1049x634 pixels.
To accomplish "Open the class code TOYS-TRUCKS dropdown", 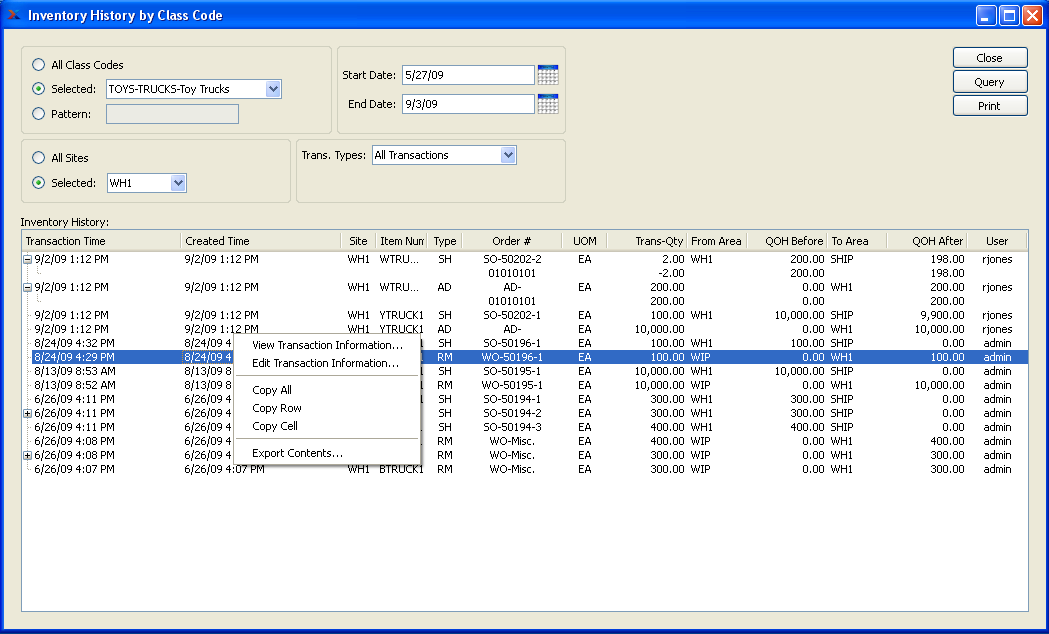I will tap(273, 89).
